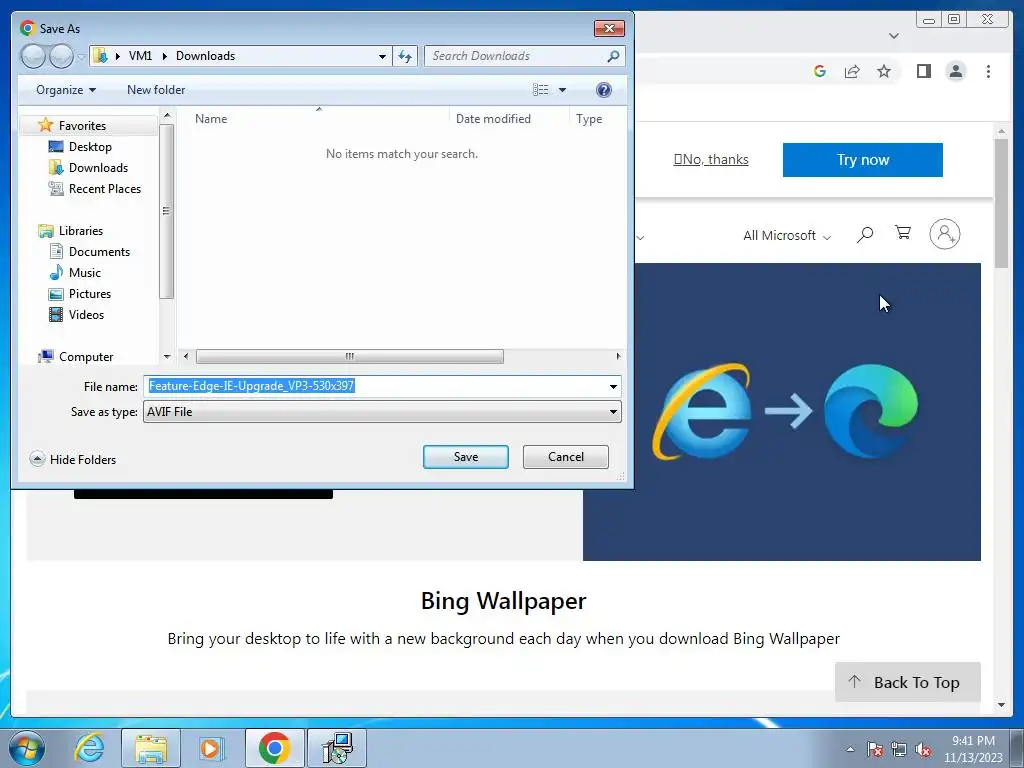Viewport: 1024px width, 768px height.
Task: Click VM1 in the address path
Action: (x=140, y=56)
